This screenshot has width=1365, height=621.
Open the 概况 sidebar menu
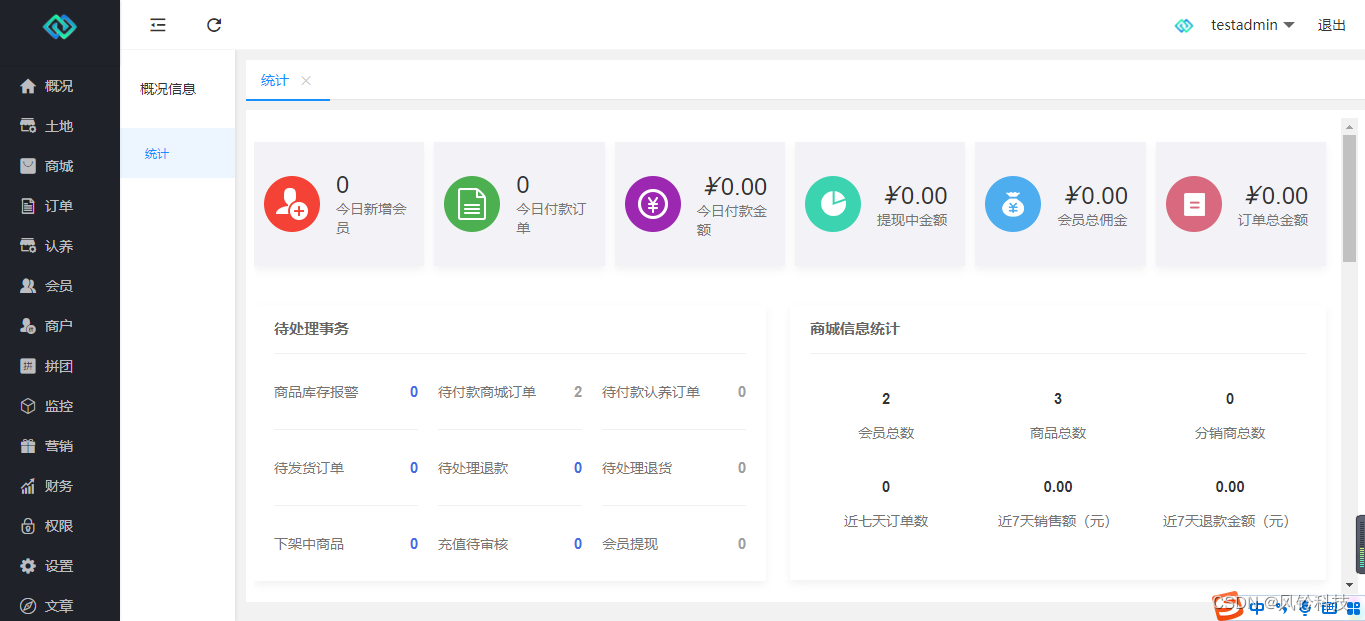[x=60, y=86]
